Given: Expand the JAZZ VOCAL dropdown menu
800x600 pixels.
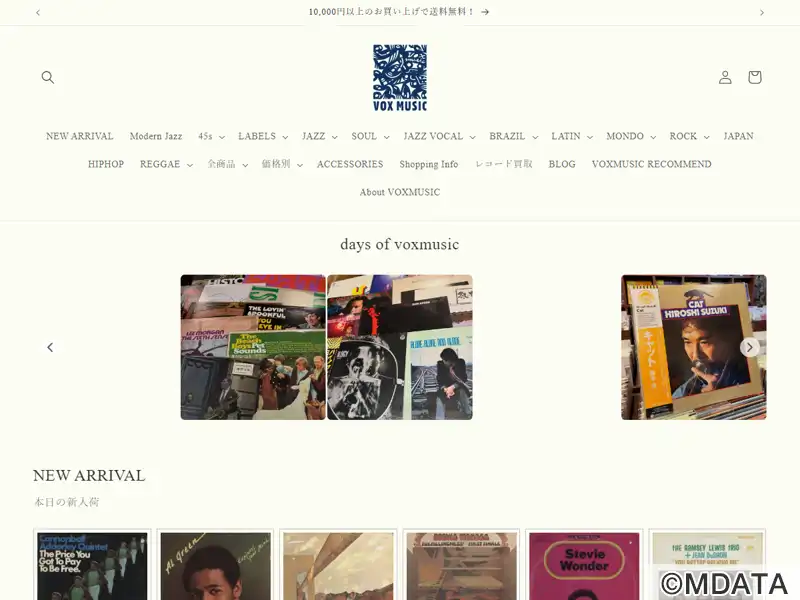Looking at the screenshot, I should [x=439, y=136].
